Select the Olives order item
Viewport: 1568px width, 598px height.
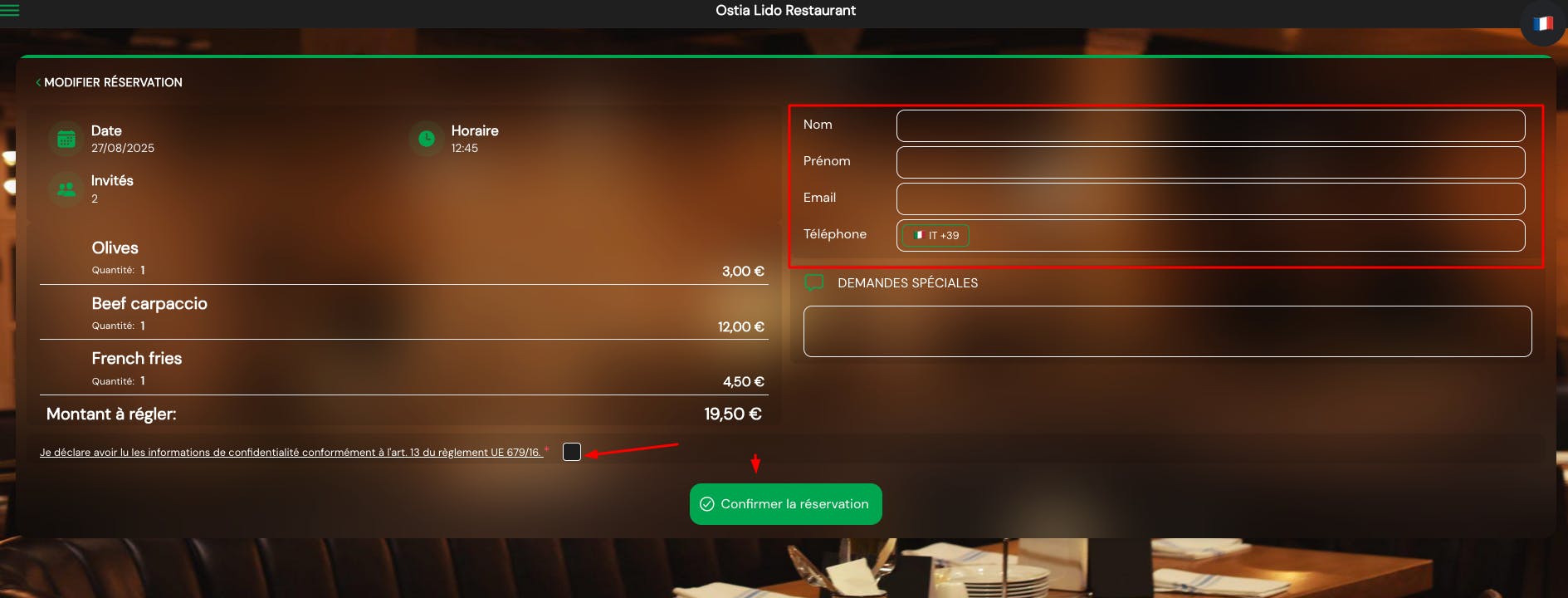(x=404, y=258)
